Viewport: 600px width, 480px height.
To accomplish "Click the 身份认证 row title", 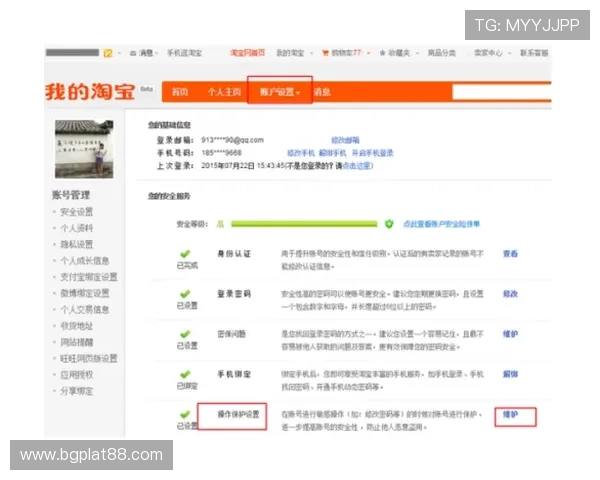I will pos(234,254).
